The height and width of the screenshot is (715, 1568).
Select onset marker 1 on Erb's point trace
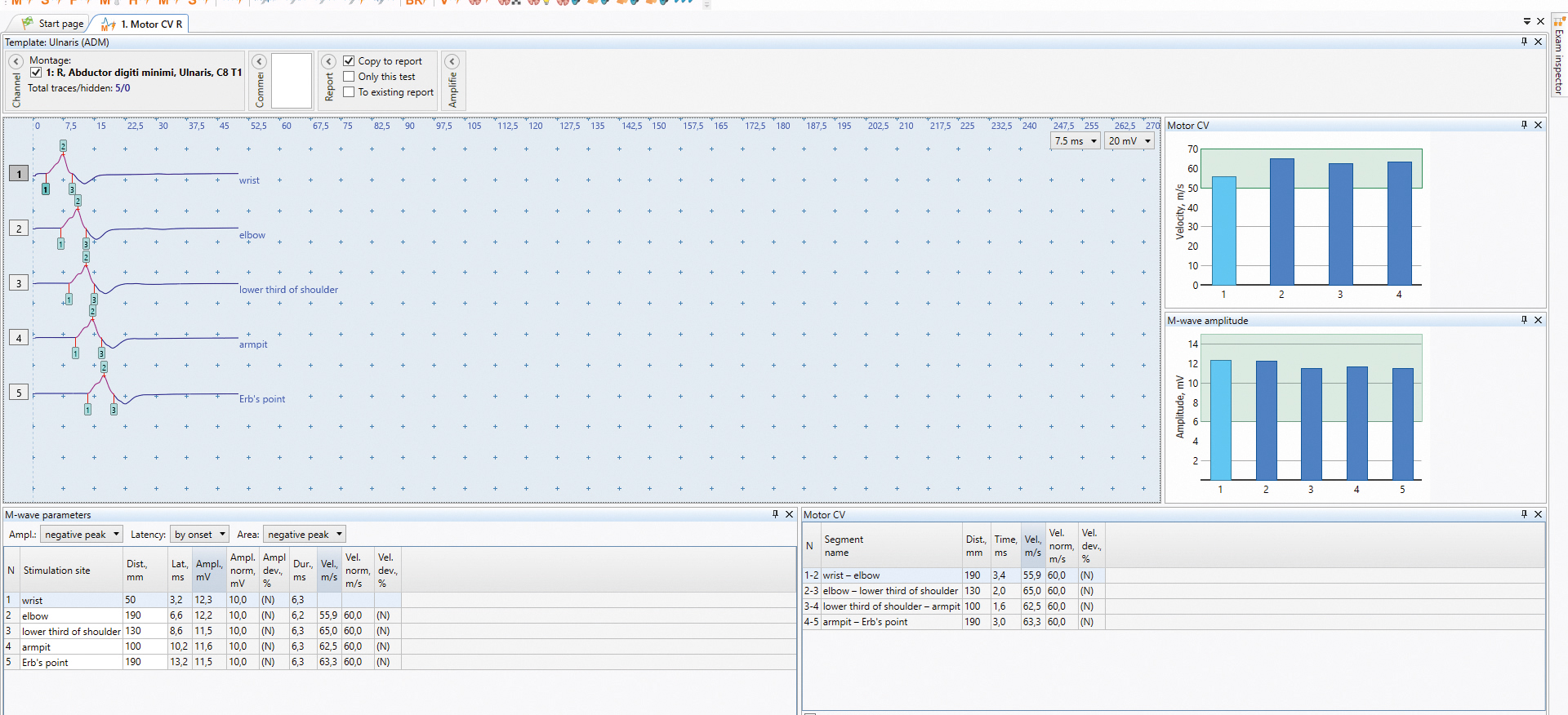(x=87, y=409)
